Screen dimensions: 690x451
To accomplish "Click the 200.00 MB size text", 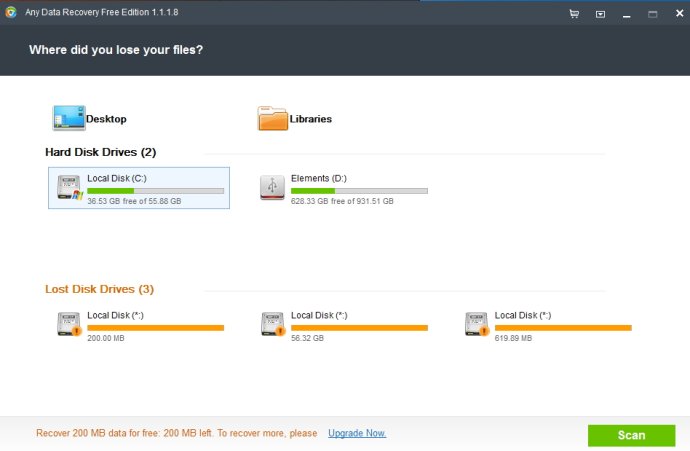I will (x=106, y=338).
